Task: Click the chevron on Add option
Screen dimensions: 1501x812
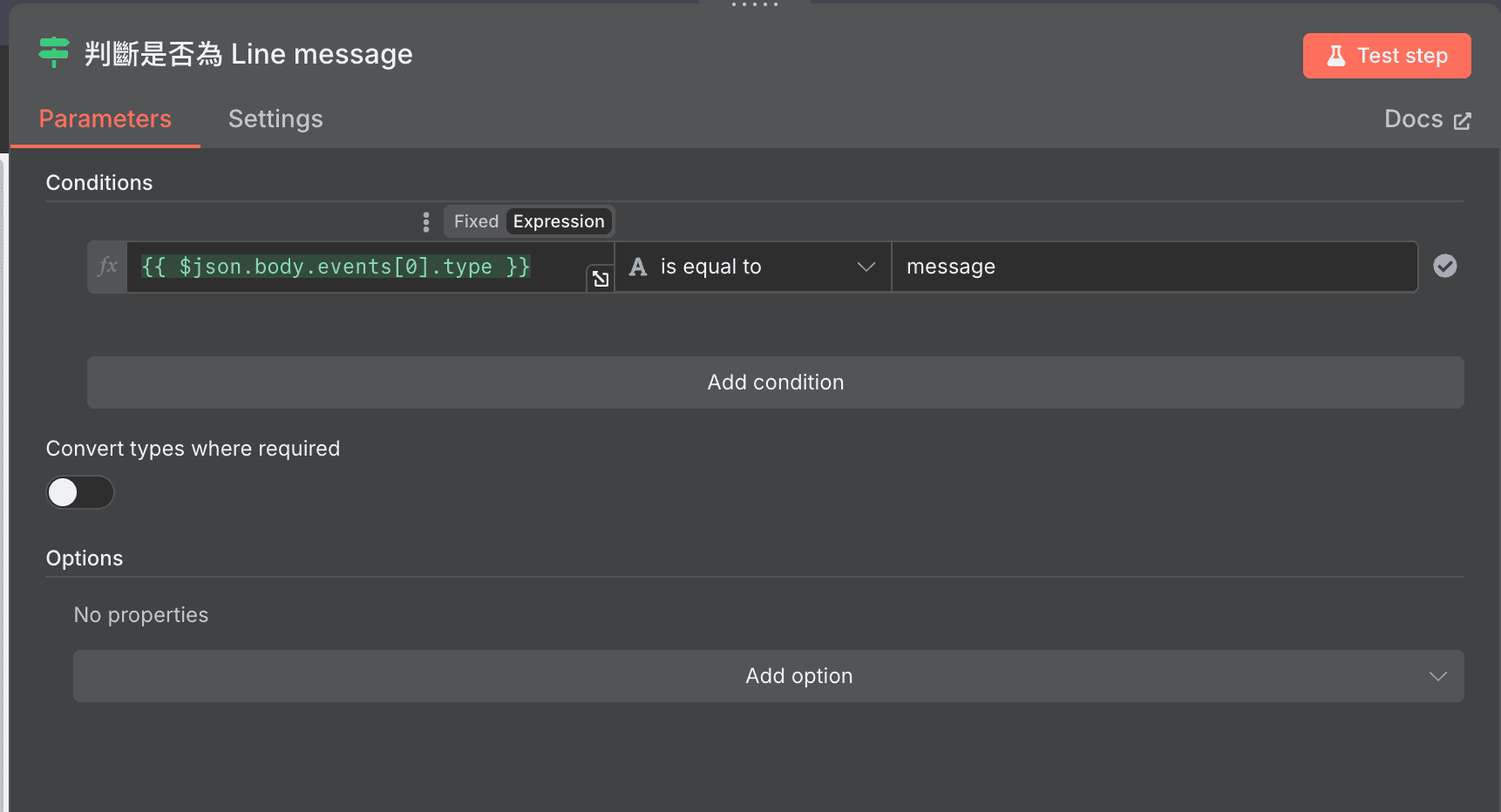Action: [x=1437, y=676]
